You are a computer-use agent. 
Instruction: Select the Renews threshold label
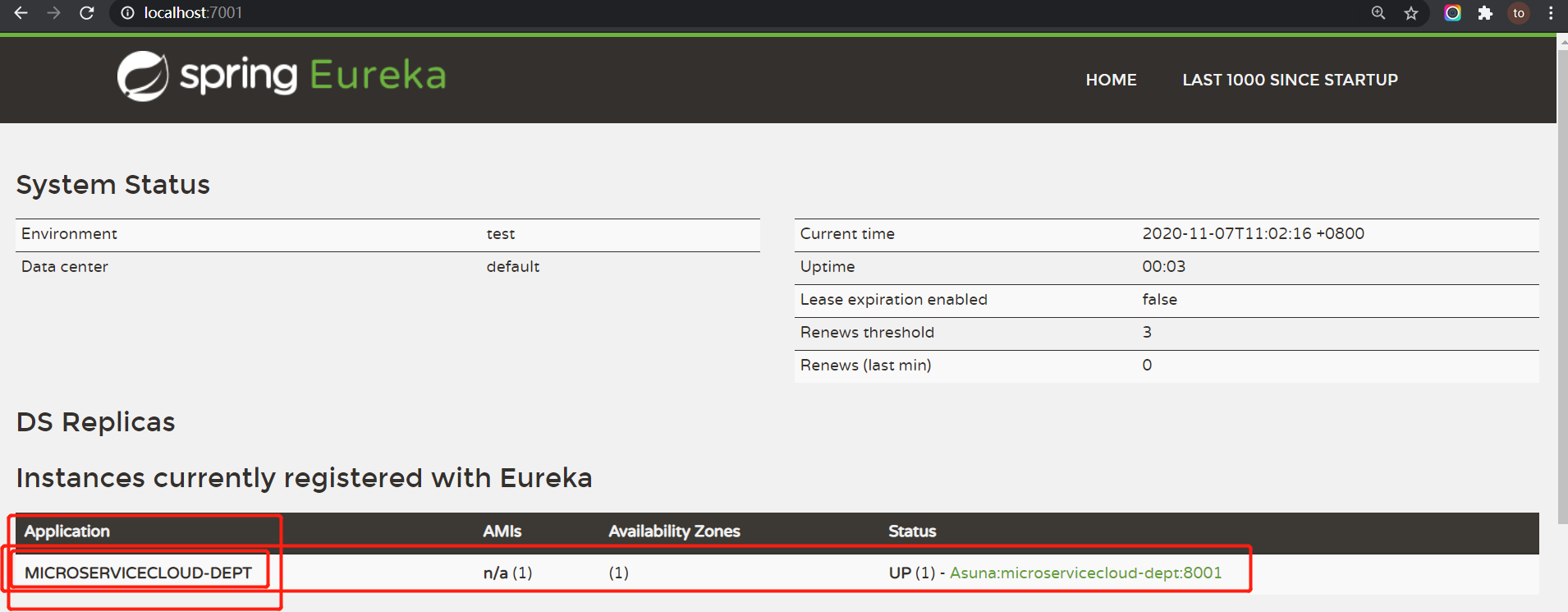(867, 332)
